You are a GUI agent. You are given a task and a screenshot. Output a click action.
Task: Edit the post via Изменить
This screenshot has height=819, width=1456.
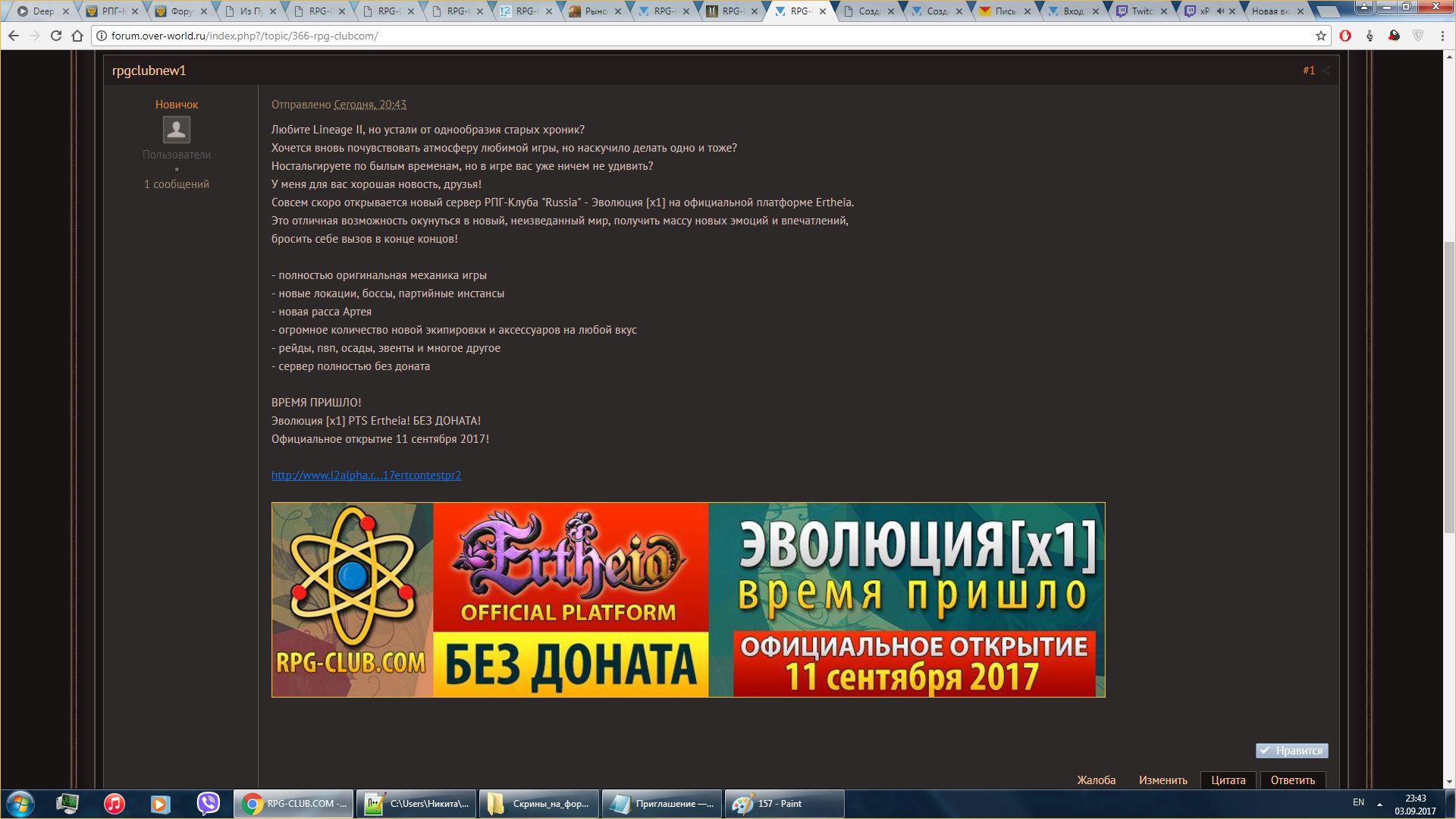(1163, 780)
